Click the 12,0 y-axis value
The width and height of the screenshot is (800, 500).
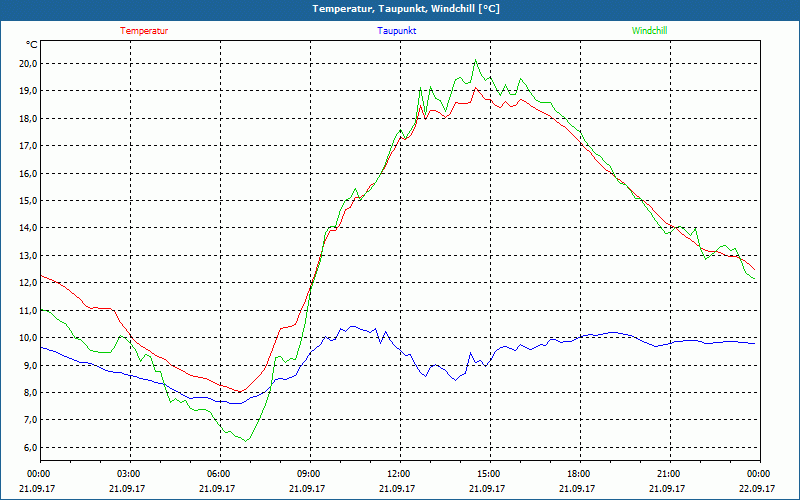point(28,283)
